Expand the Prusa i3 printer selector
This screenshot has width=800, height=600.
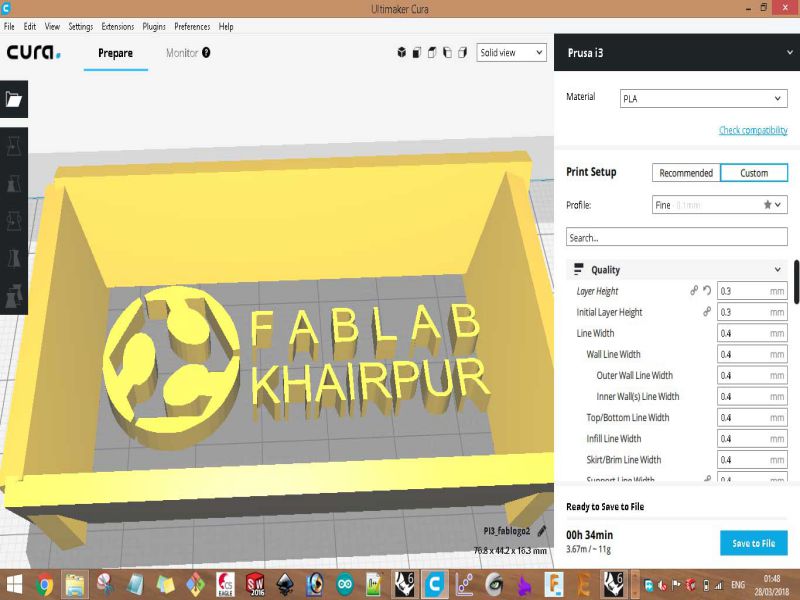677,53
